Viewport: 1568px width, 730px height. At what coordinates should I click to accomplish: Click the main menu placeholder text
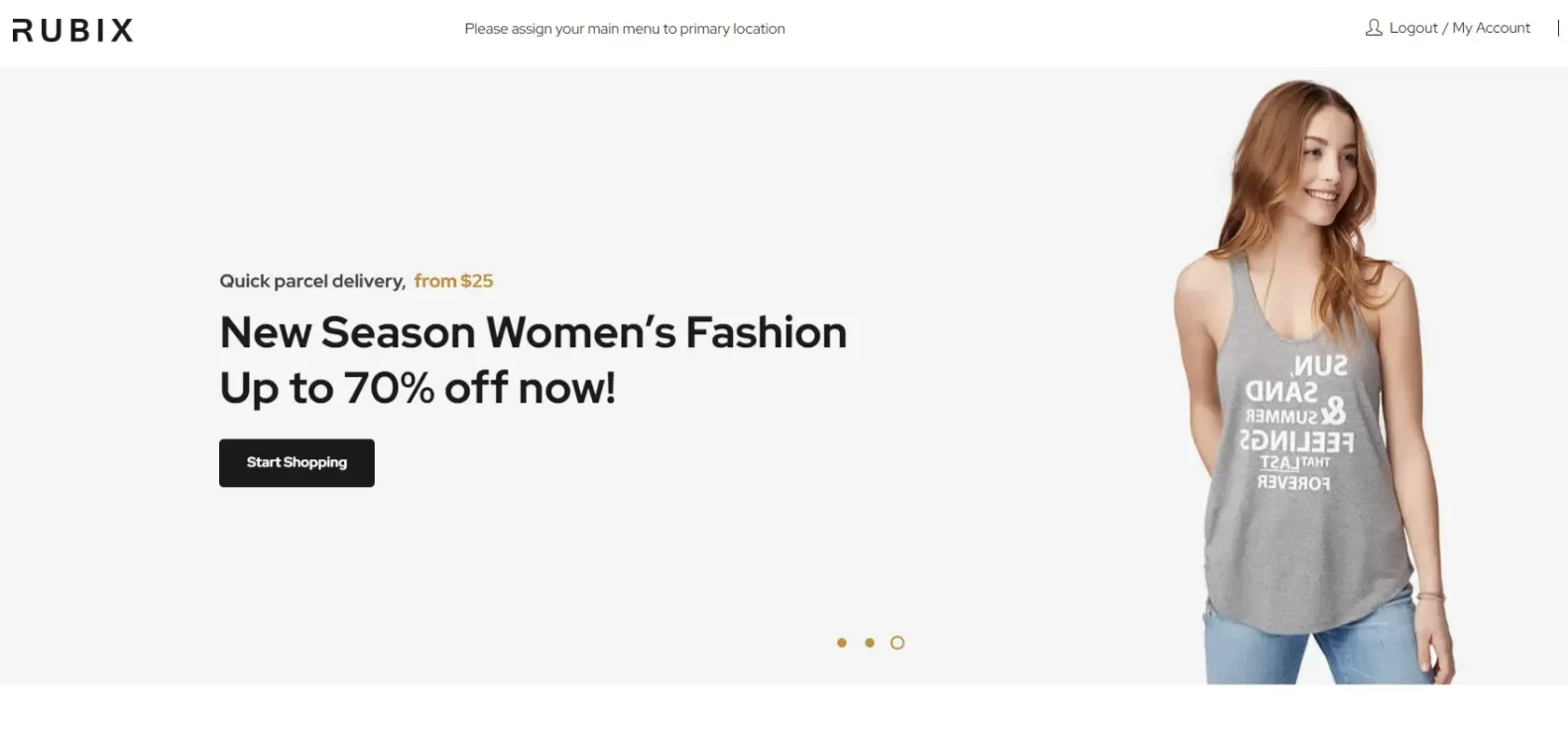click(624, 29)
